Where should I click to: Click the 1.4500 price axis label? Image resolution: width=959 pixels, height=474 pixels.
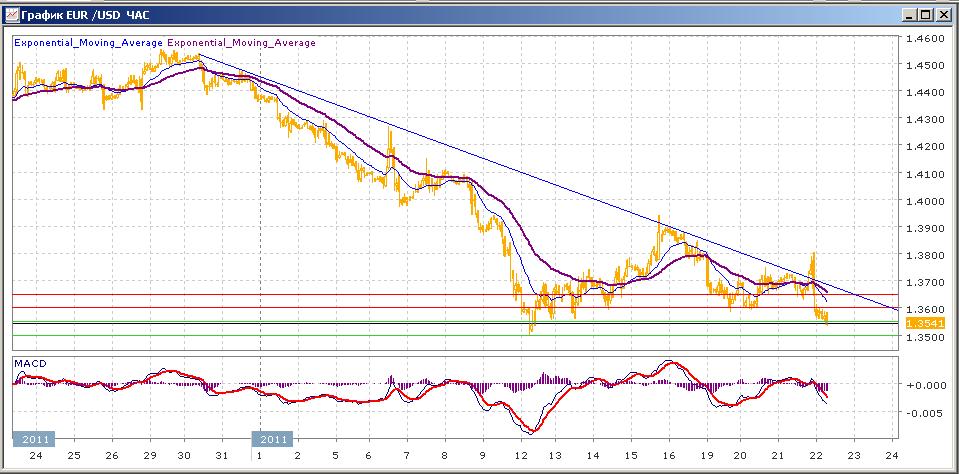925,65
